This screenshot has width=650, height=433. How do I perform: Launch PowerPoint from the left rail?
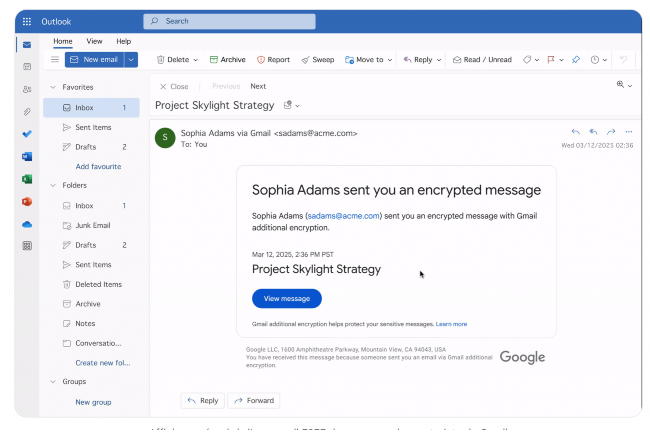pyautogui.click(x=27, y=201)
